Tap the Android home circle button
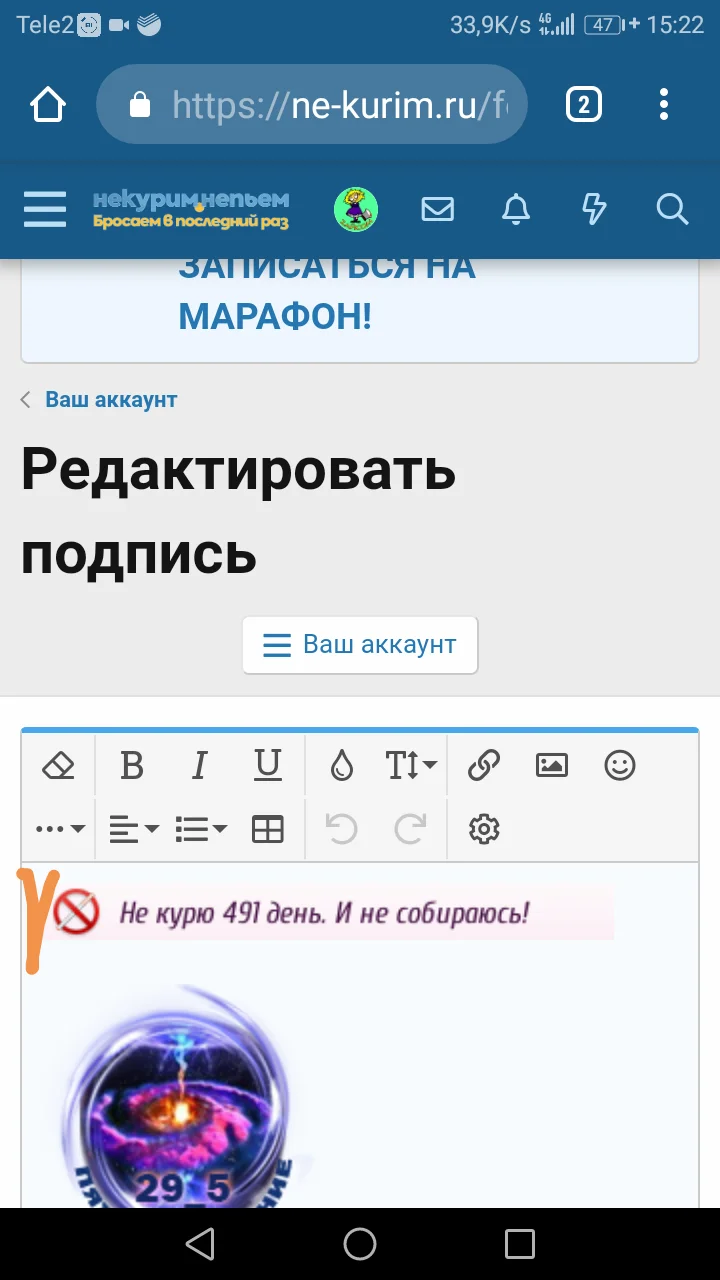The image size is (720, 1280). 360,1244
